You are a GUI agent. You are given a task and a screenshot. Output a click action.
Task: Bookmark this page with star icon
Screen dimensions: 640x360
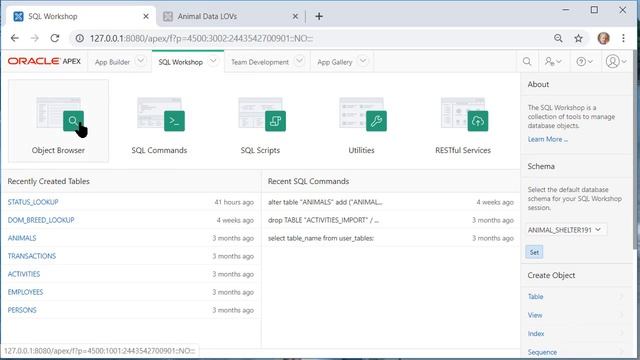578,38
